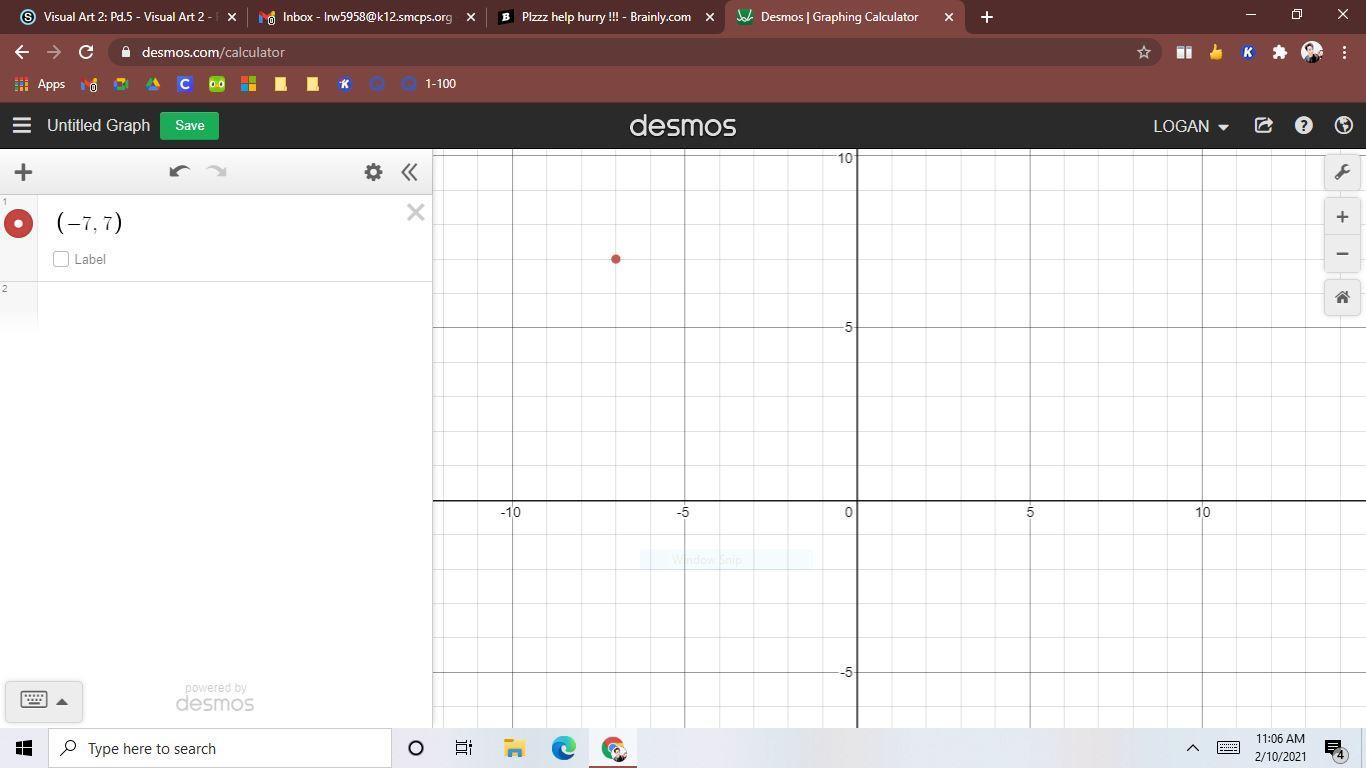Open expression list edit gear
Screen dimensions: 1366x768
[373, 172]
